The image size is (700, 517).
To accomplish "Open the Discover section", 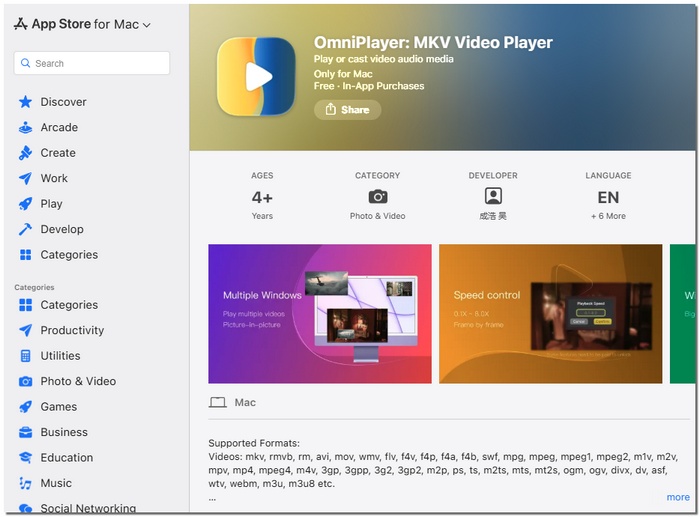I will pyautogui.click(x=63, y=102).
